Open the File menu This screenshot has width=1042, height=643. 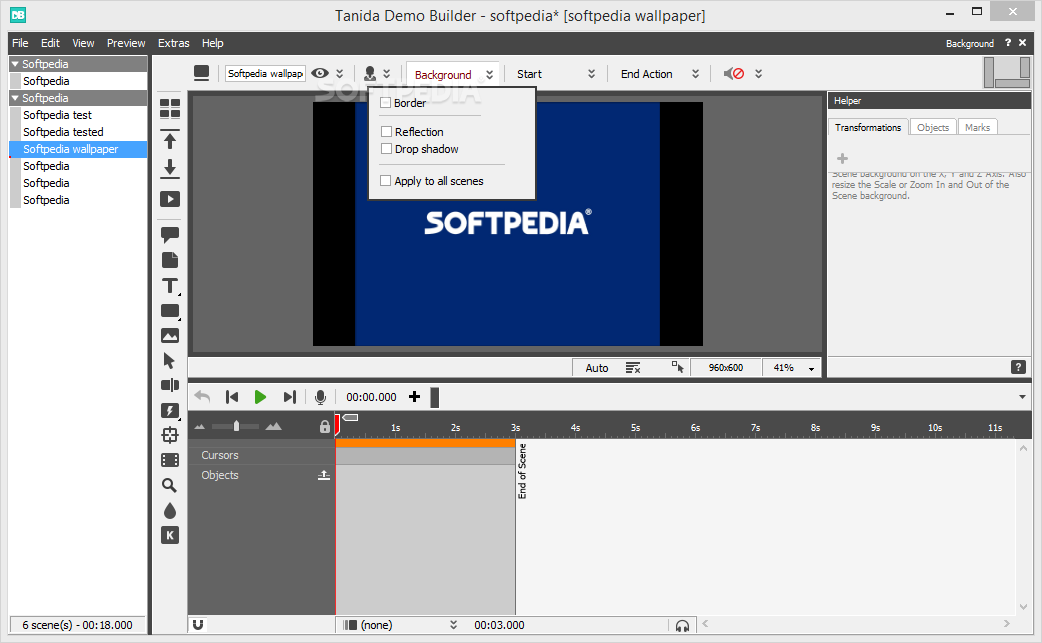pyautogui.click(x=20, y=43)
